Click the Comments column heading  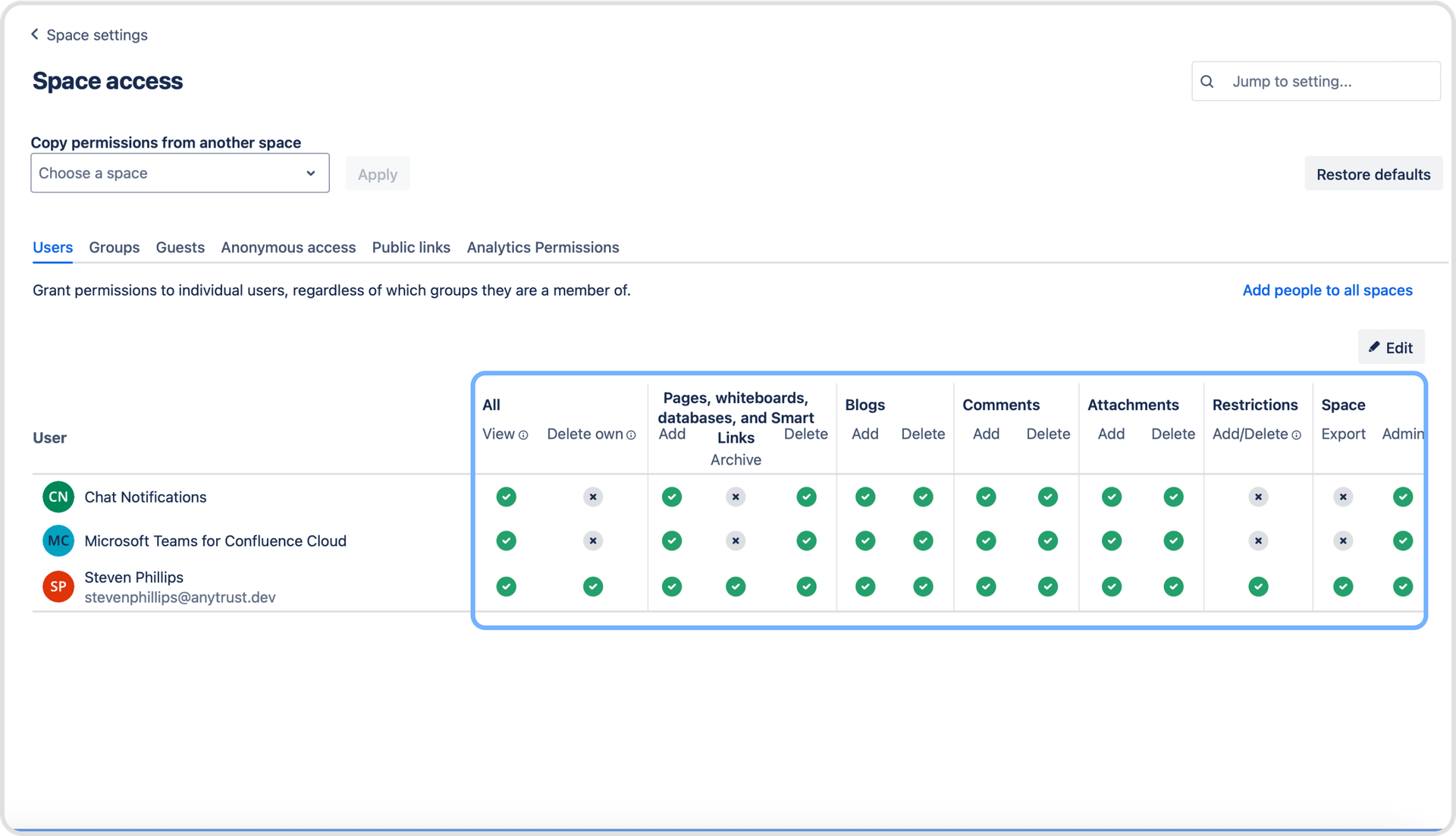tap(1001, 405)
